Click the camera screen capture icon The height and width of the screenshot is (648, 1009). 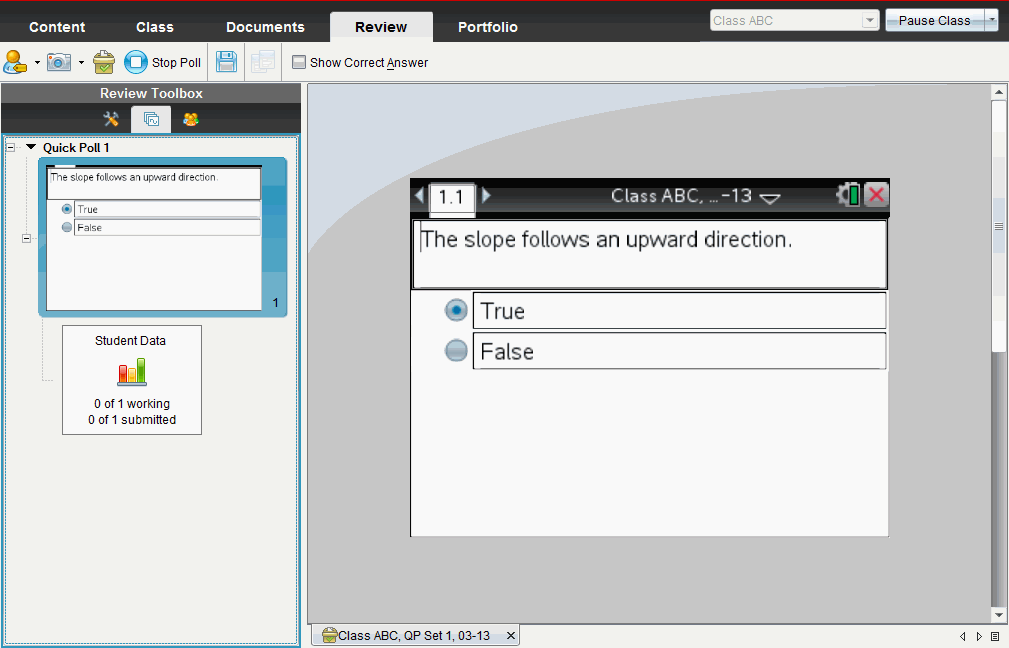pos(59,62)
